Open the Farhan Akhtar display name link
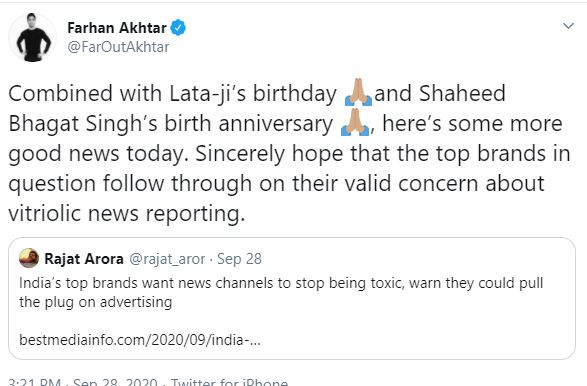 coord(117,28)
